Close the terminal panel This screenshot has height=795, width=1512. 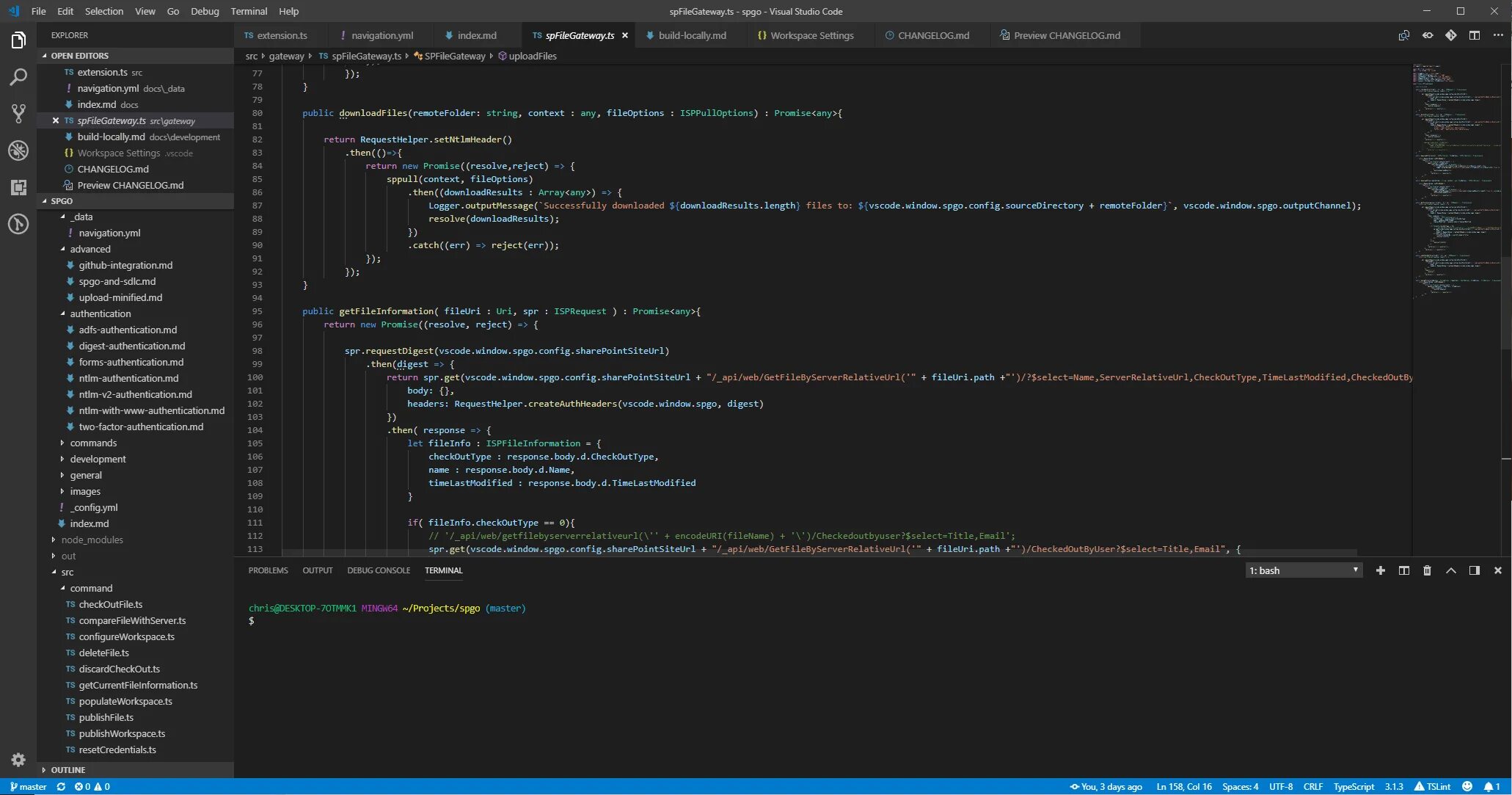pos(1498,570)
